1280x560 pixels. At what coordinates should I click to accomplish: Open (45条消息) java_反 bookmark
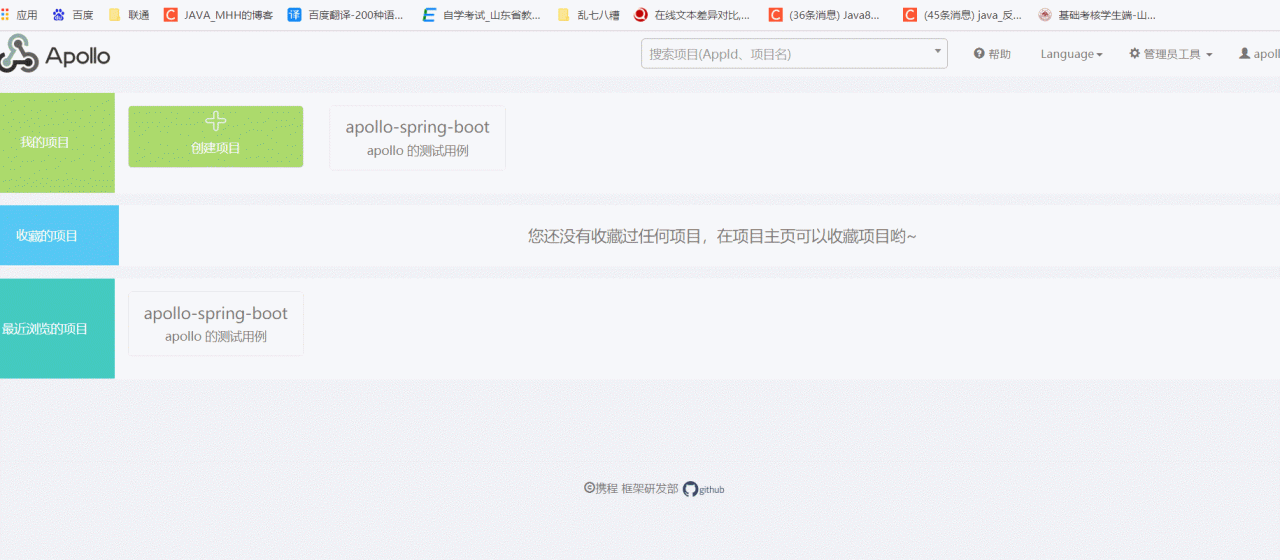pyautogui.click(x=963, y=15)
